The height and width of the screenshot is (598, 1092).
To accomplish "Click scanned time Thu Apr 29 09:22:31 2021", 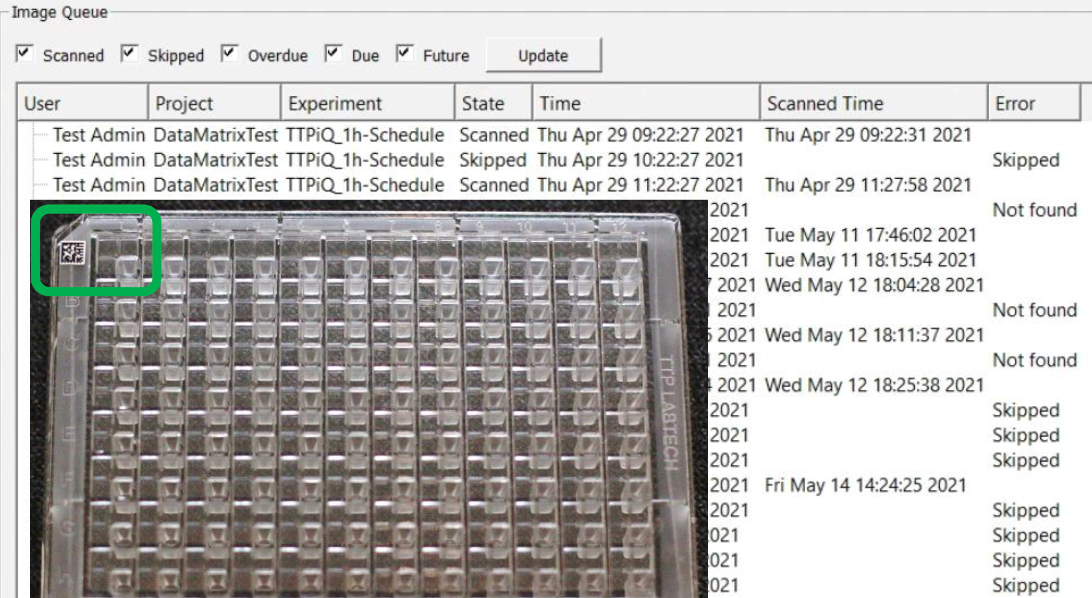I will pyautogui.click(x=868, y=134).
